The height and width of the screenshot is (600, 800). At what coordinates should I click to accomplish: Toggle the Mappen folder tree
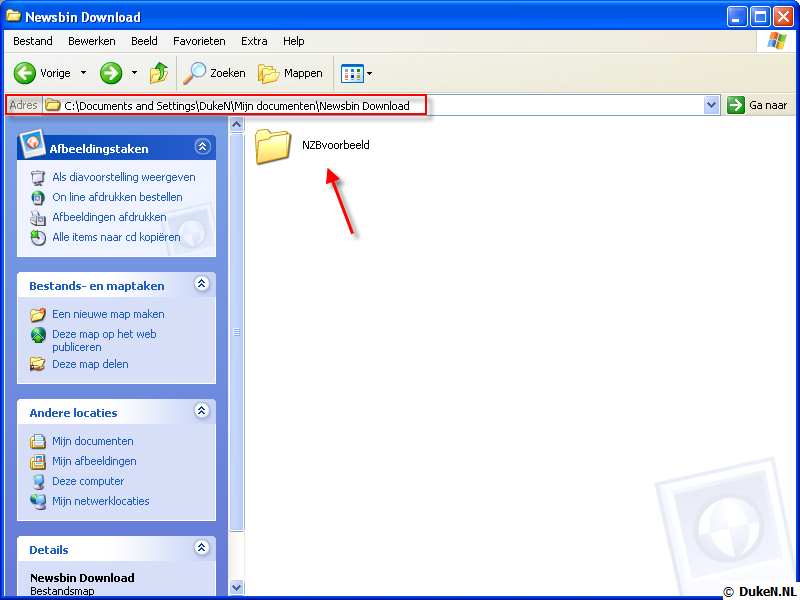click(290, 73)
